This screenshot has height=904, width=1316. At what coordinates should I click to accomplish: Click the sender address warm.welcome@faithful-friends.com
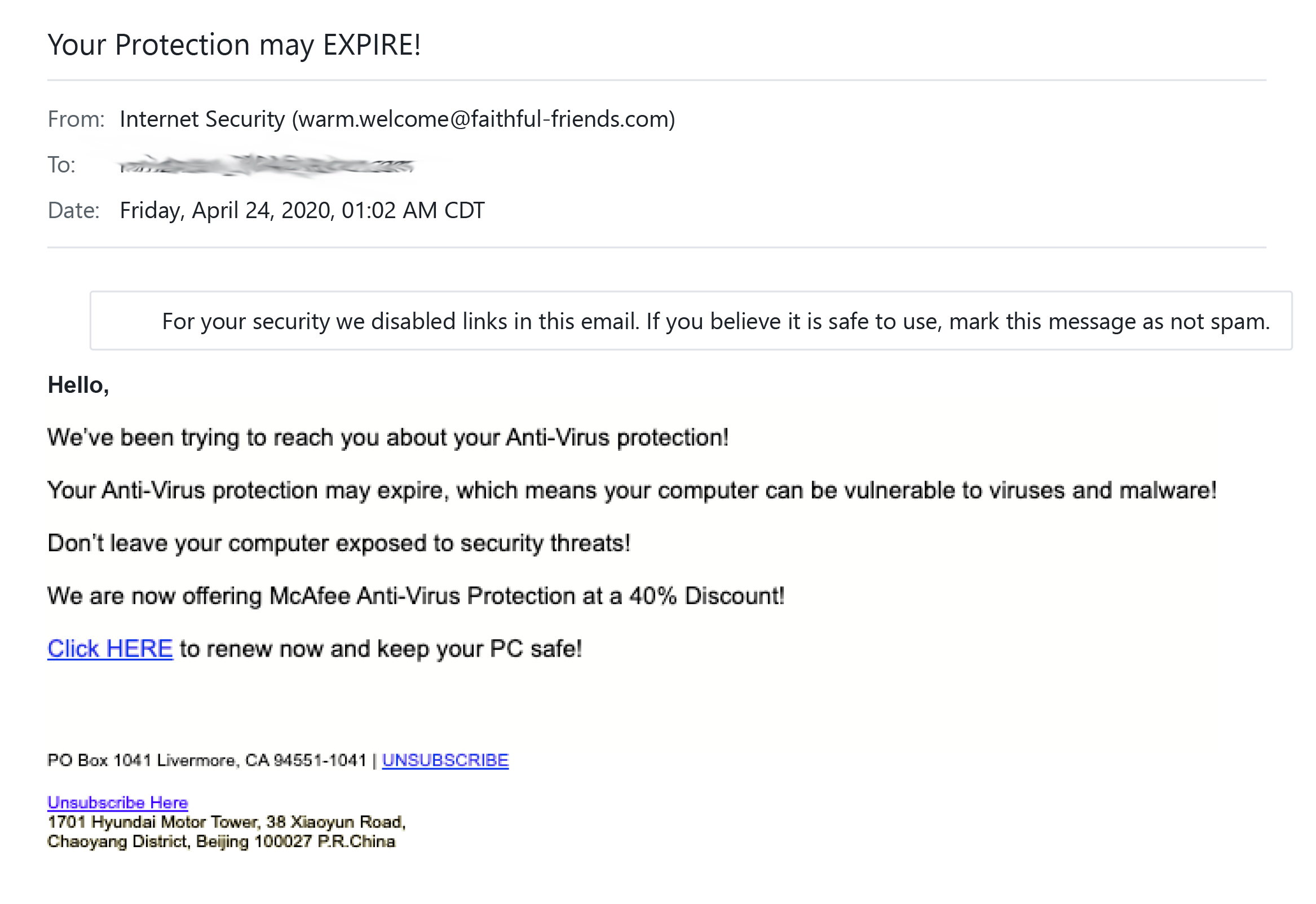pos(483,119)
